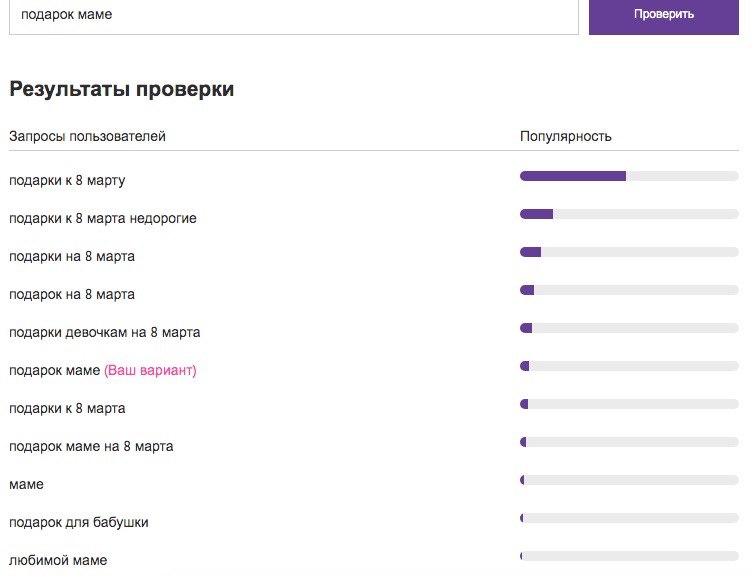Click the query "подарки девочкам на 8 марта"
This screenshot has height=576, width=752.
pos(98,332)
